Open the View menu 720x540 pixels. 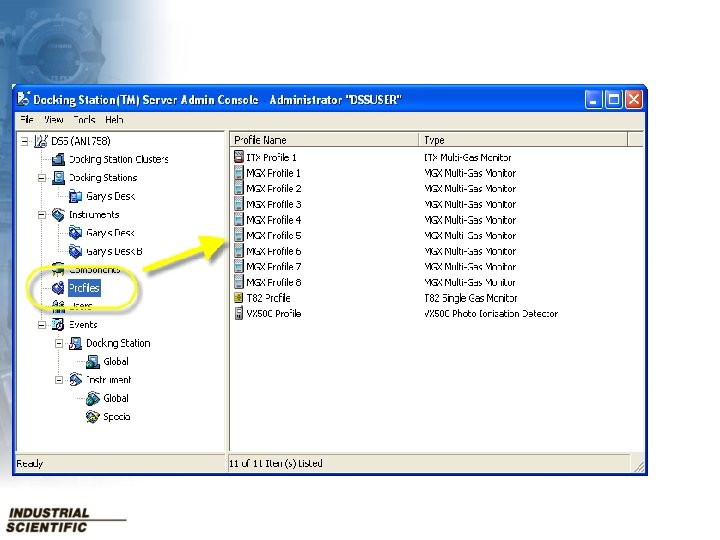click(54, 120)
